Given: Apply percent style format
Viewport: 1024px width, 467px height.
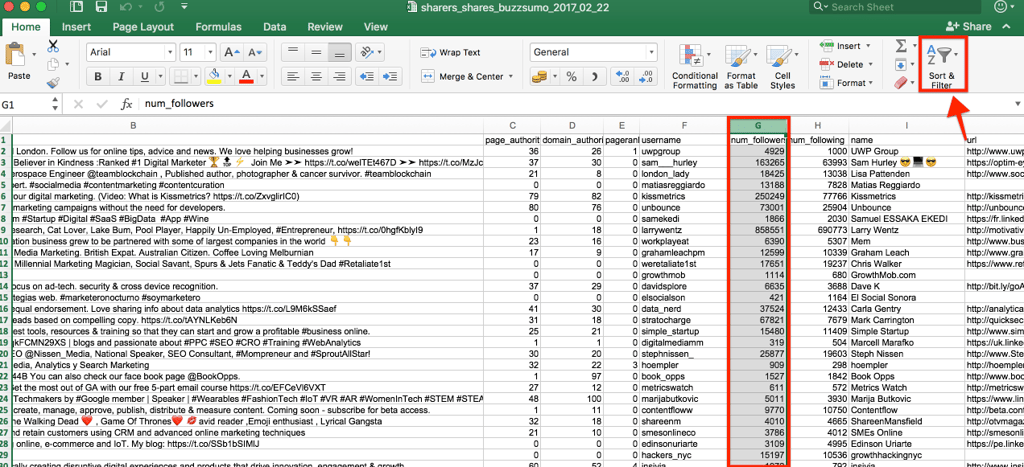Looking at the screenshot, I should click(571, 77).
